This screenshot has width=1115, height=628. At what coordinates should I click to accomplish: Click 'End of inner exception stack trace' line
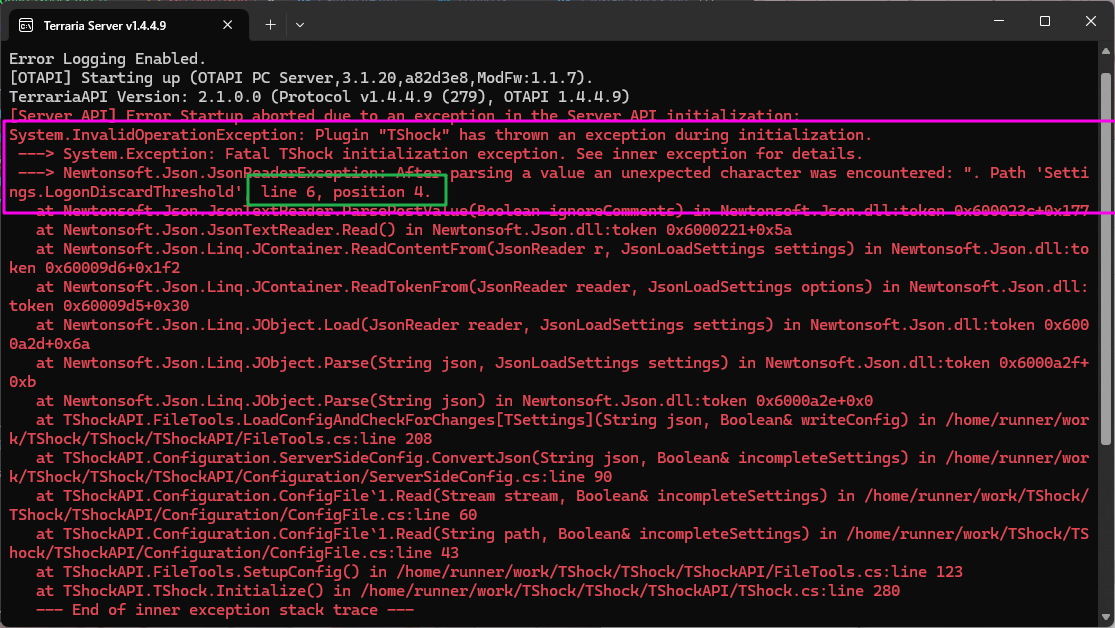[x=225, y=610]
